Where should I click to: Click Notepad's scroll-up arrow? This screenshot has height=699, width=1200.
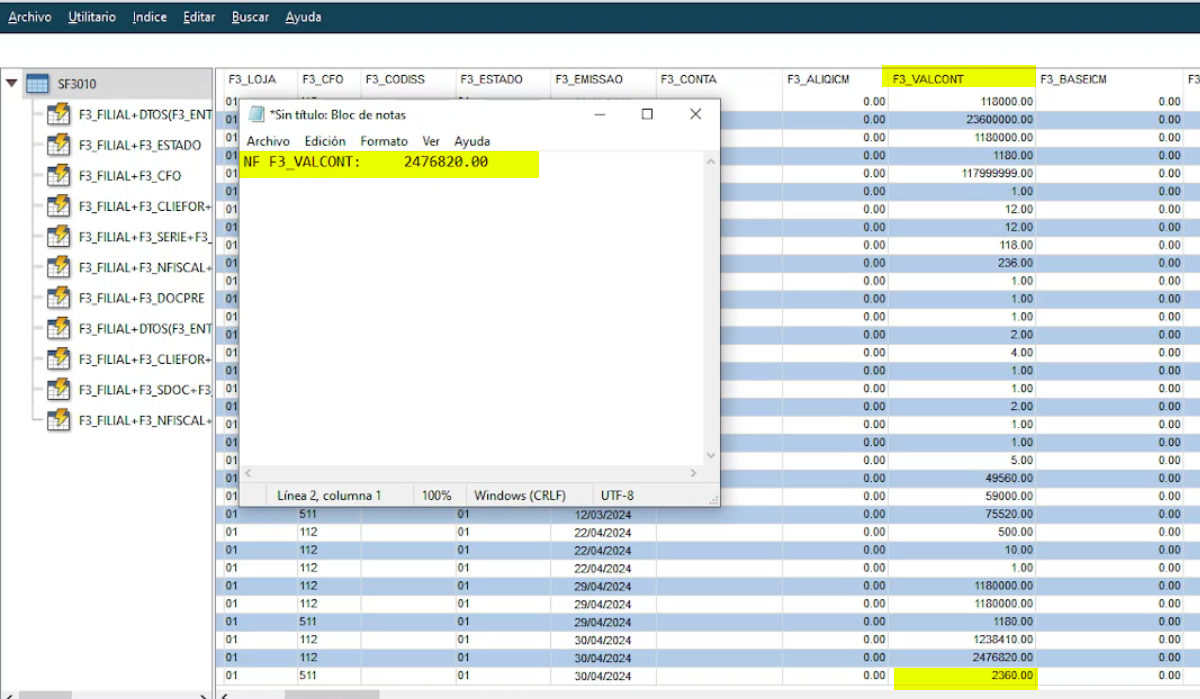click(x=711, y=160)
